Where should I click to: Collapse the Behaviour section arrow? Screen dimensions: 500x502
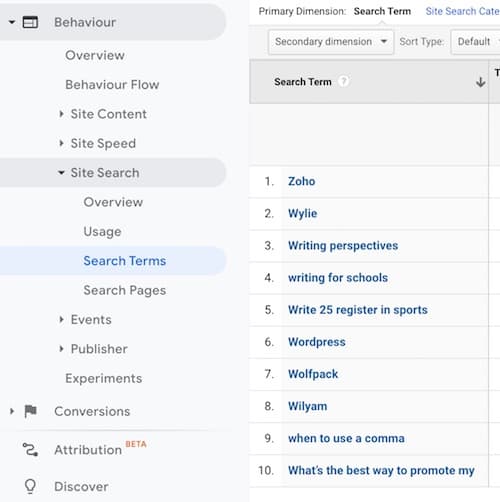[12, 22]
